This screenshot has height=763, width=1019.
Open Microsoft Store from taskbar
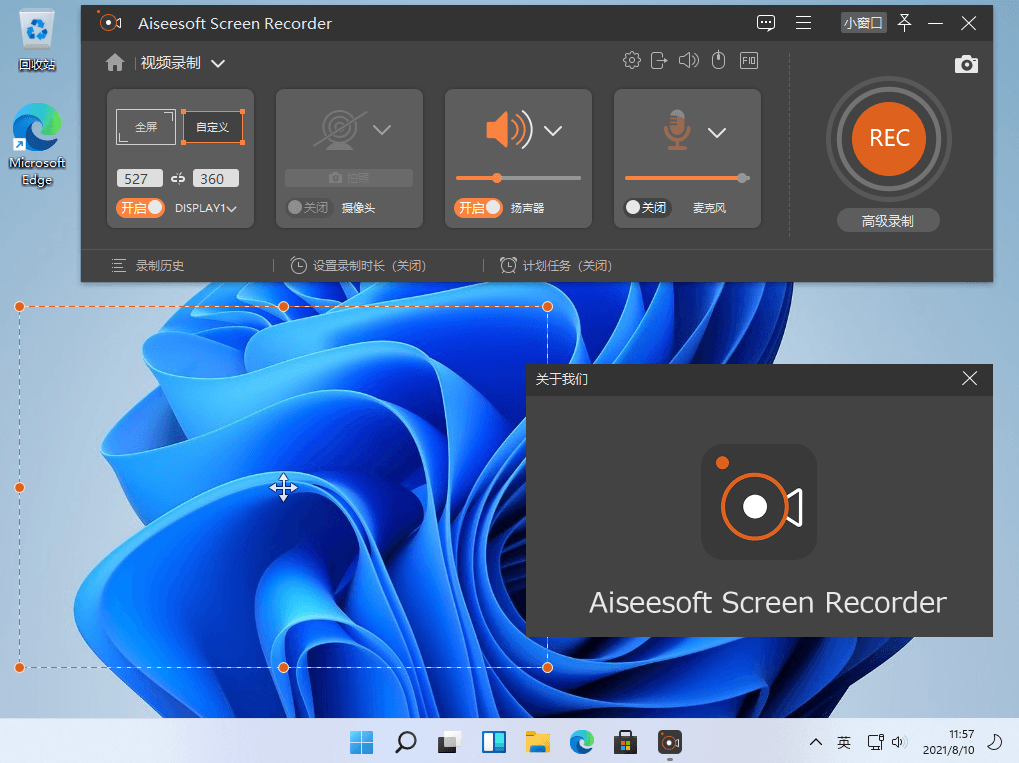[625, 742]
